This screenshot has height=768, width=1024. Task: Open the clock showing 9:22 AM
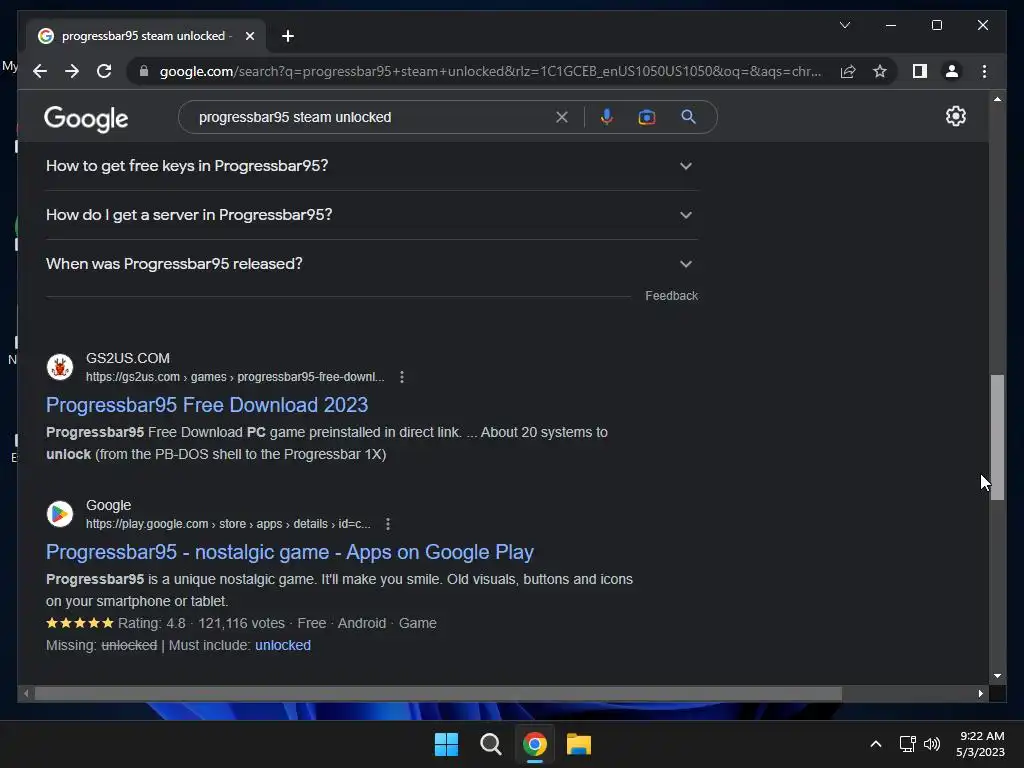[981, 744]
